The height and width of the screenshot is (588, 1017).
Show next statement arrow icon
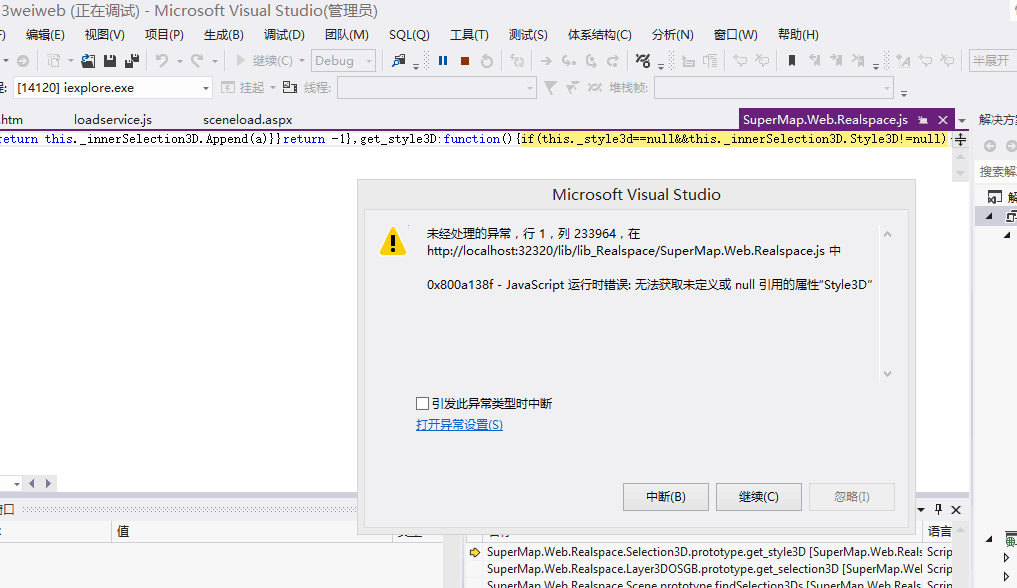546,60
